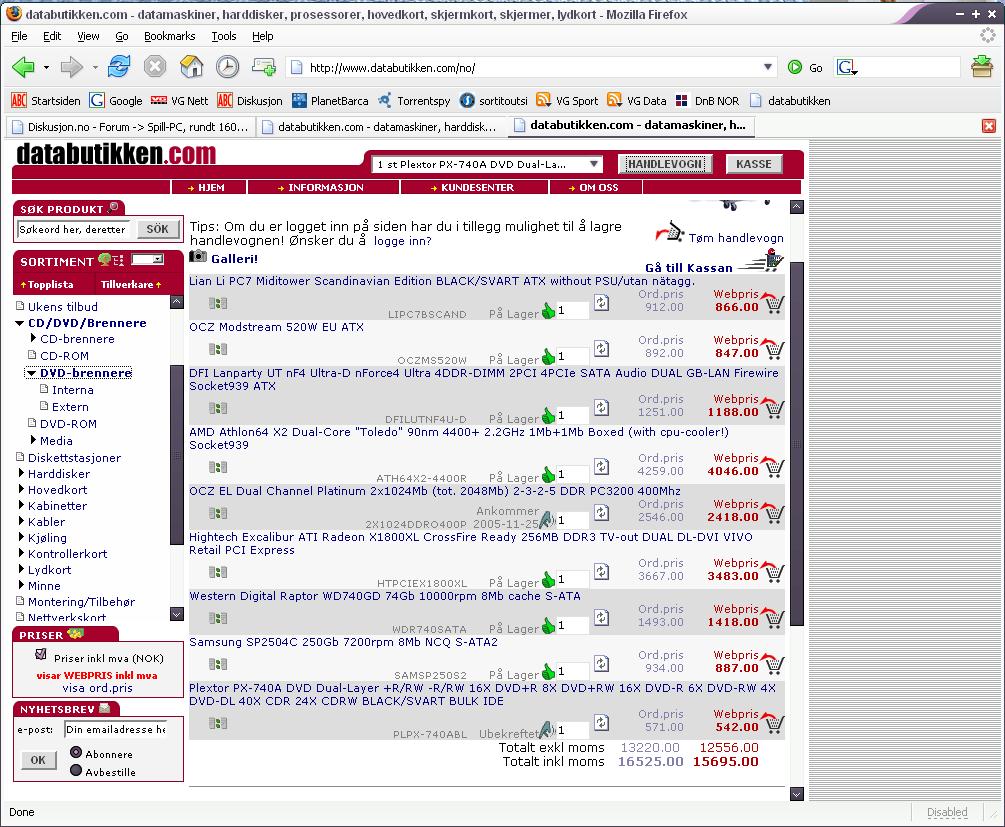Click the Tøm handlevogn cart icon

click(x=670, y=232)
